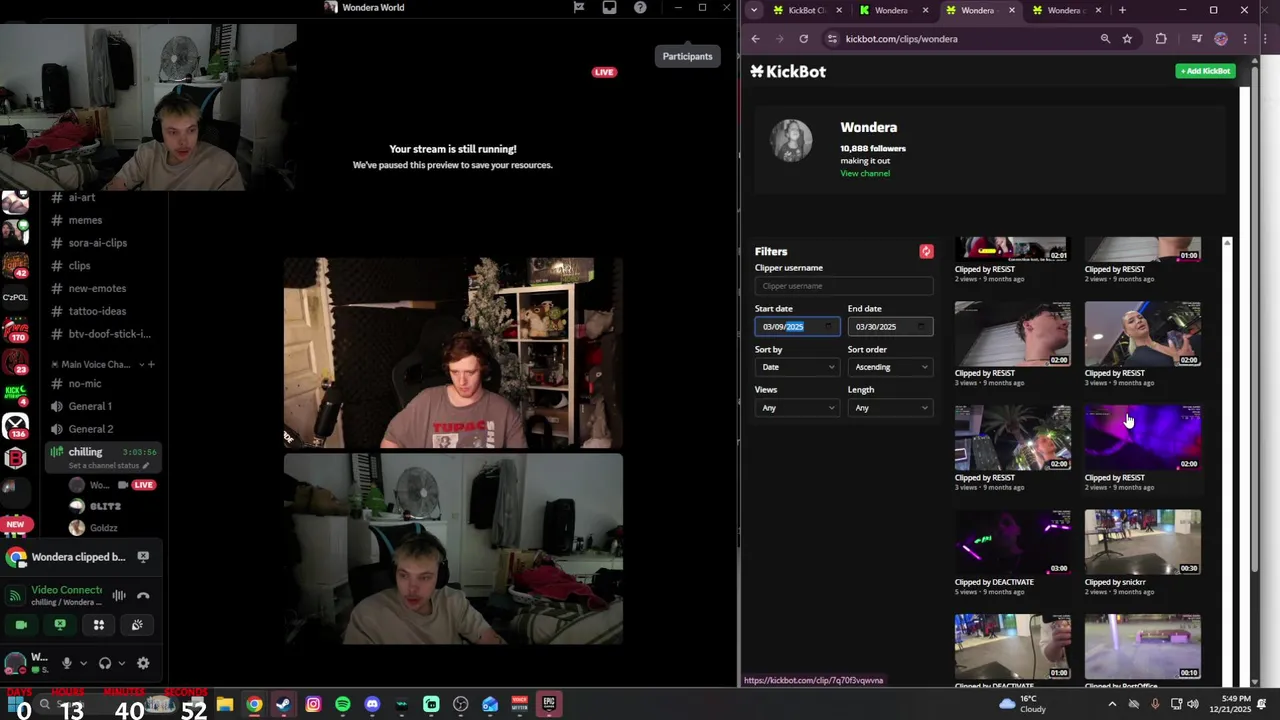Image resolution: width=1280 pixels, height=720 pixels.
Task: Open the purple clip thumbnail by RESIST
Action: click(1143, 438)
